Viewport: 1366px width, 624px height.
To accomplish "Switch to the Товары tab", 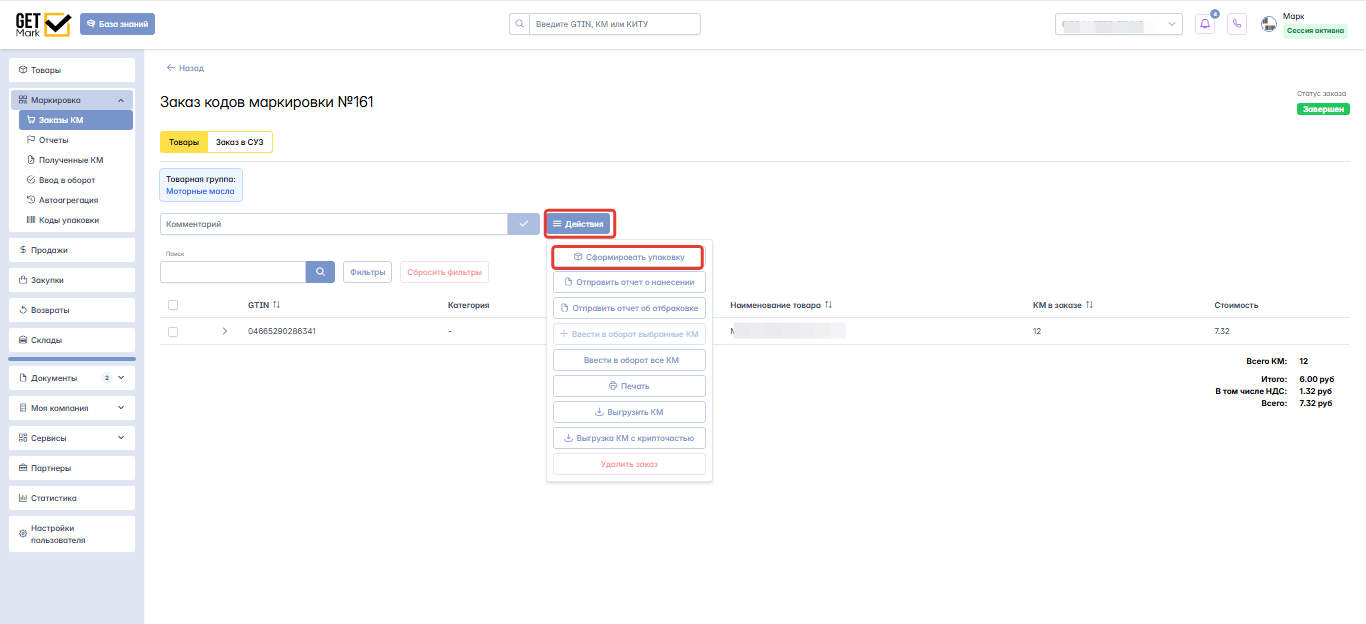I will coord(184,143).
